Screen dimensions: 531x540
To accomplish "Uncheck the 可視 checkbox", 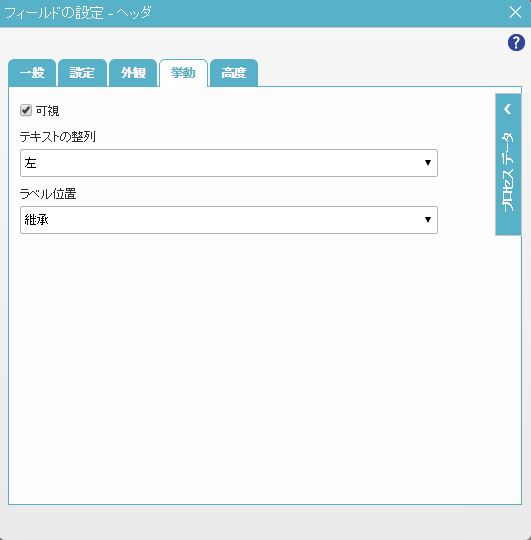I will (x=26, y=111).
